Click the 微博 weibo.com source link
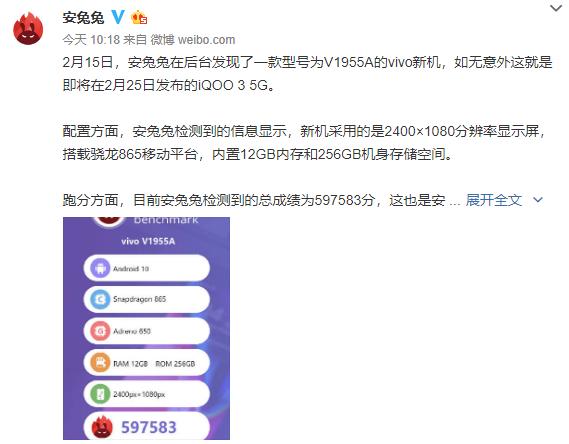 (x=193, y=40)
